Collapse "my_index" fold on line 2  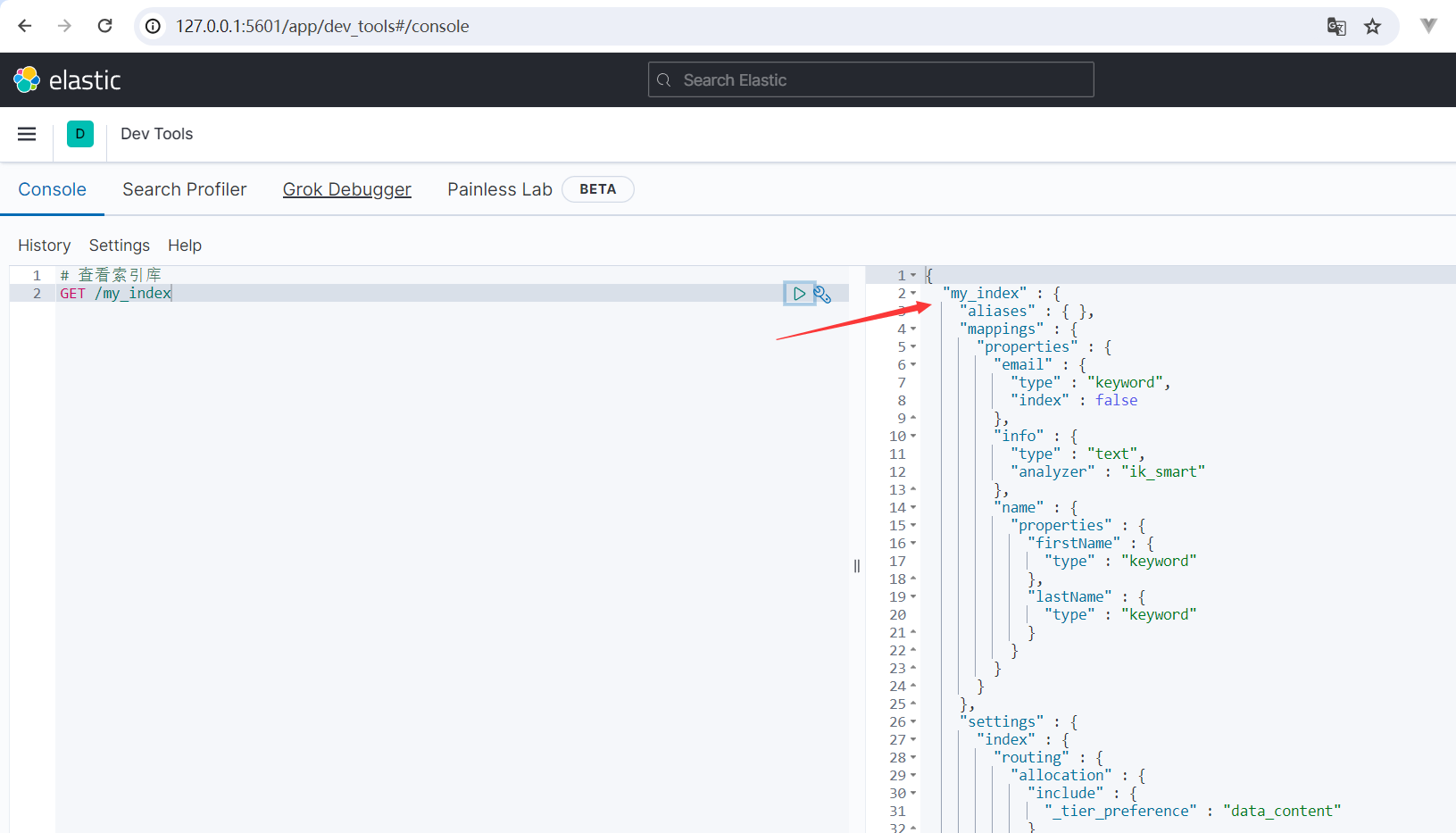(913, 294)
